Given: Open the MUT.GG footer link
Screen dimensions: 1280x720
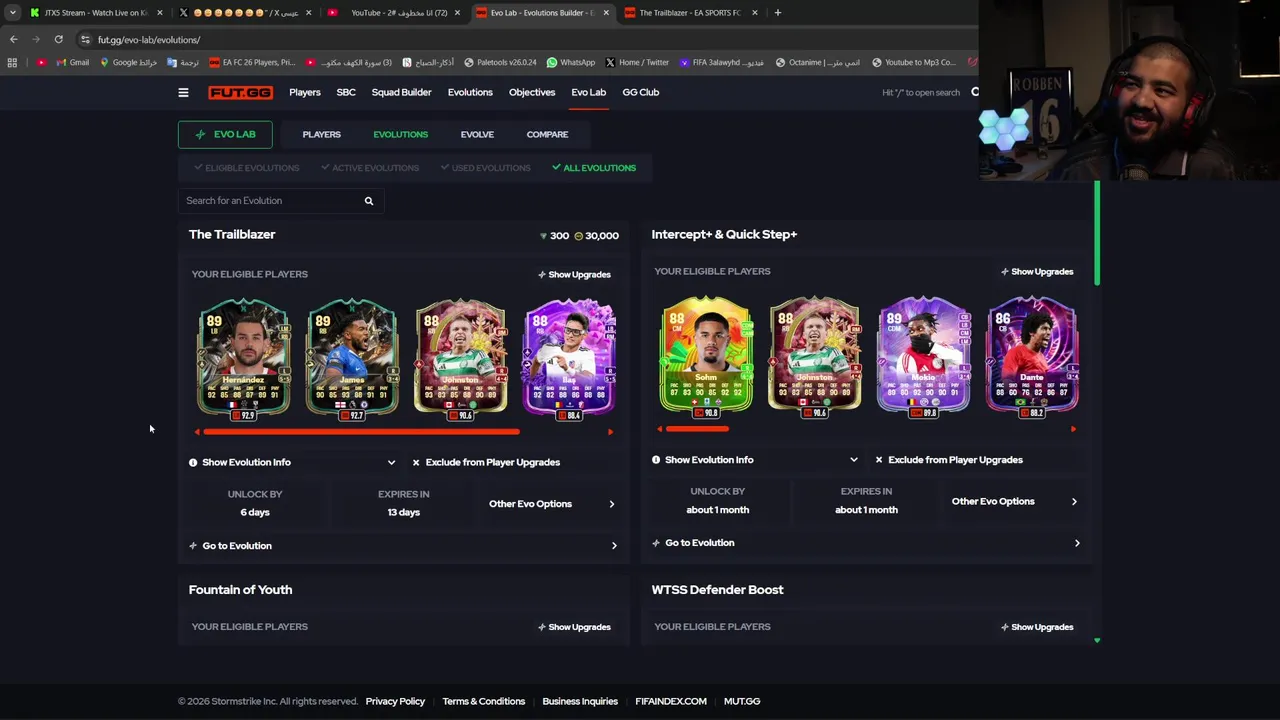Looking at the screenshot, I should 742,701.
